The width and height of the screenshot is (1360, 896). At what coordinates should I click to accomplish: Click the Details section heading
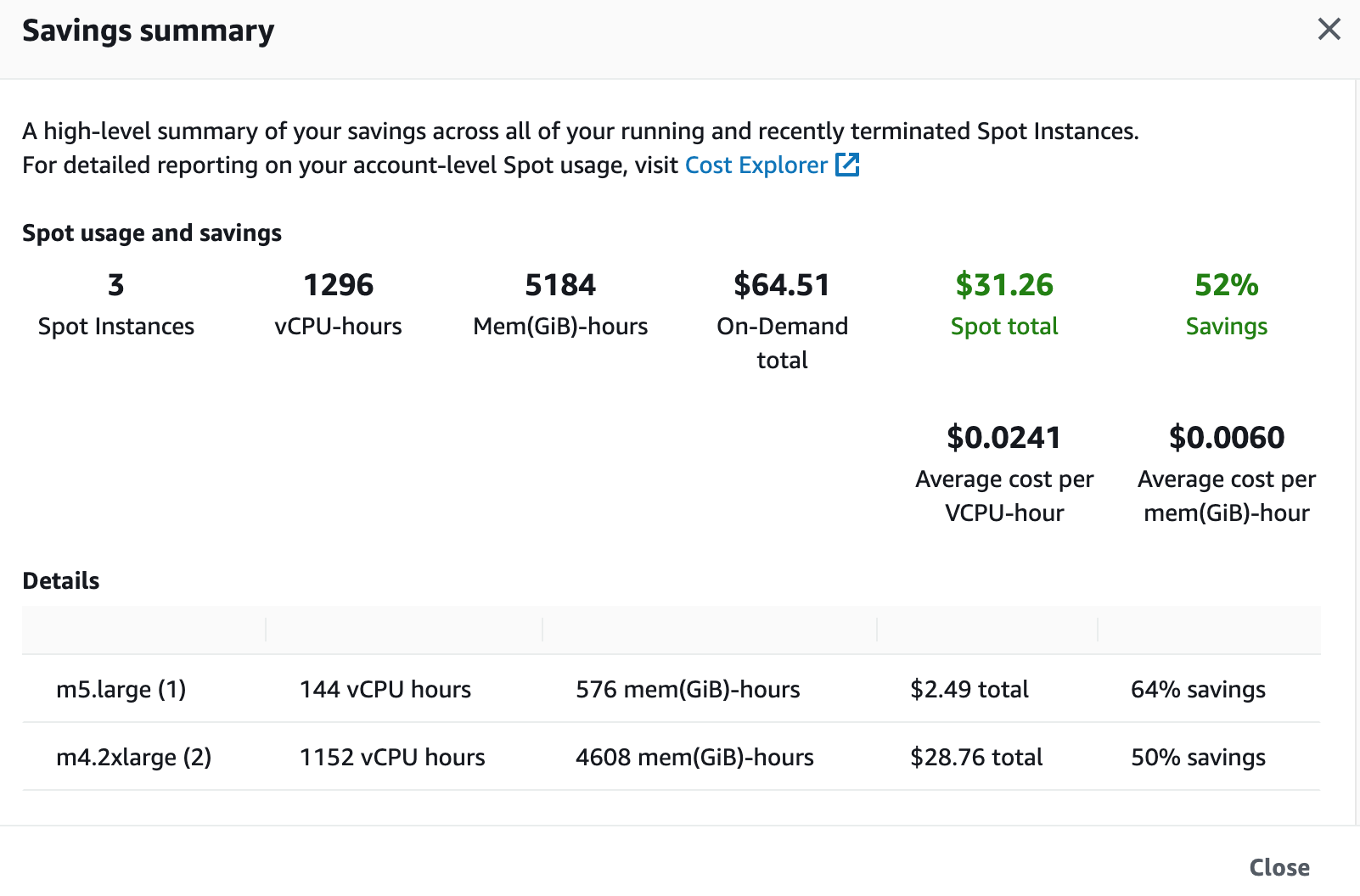click(61, 580)
